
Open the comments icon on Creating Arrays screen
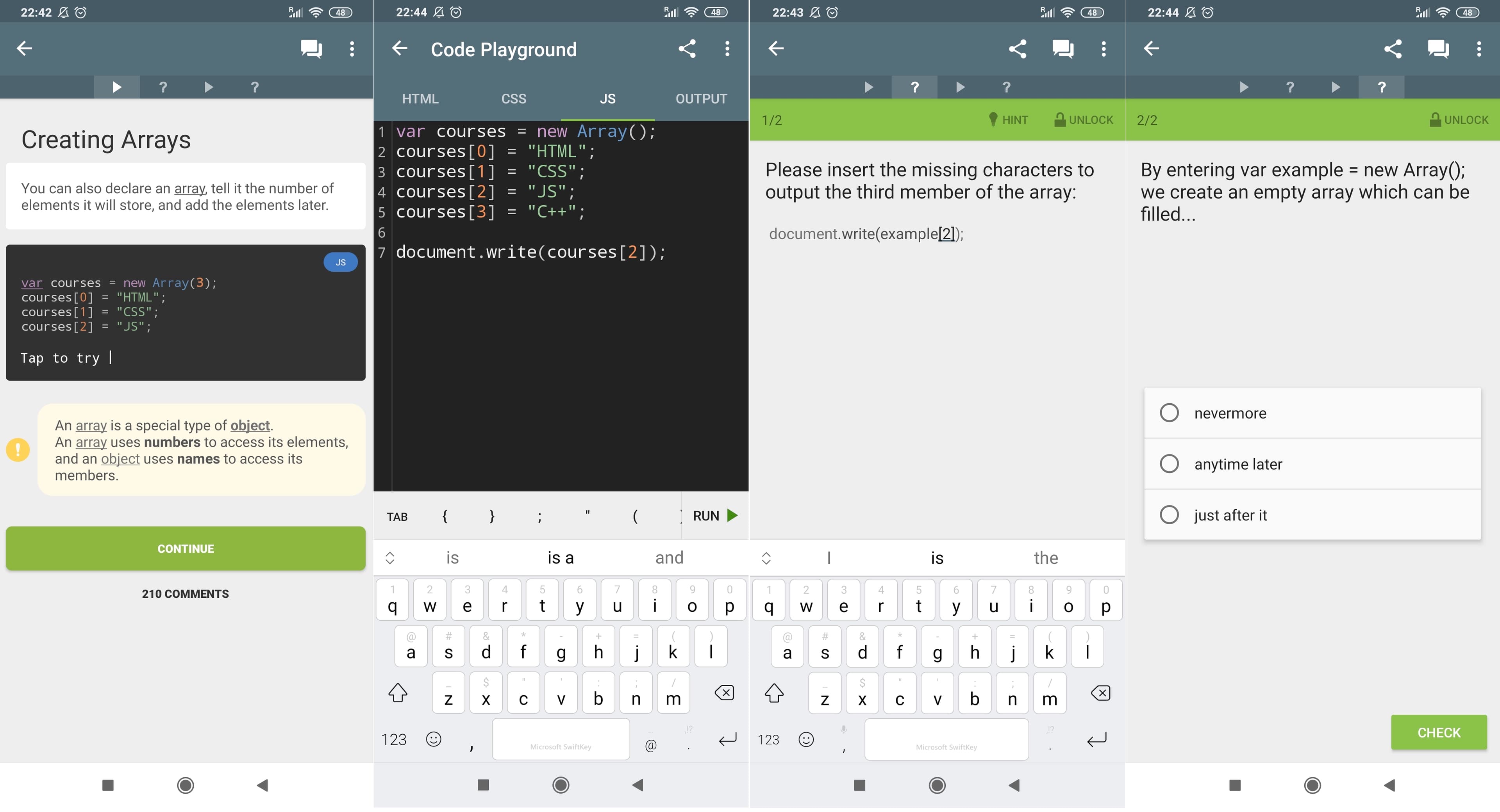coord(311,48)
